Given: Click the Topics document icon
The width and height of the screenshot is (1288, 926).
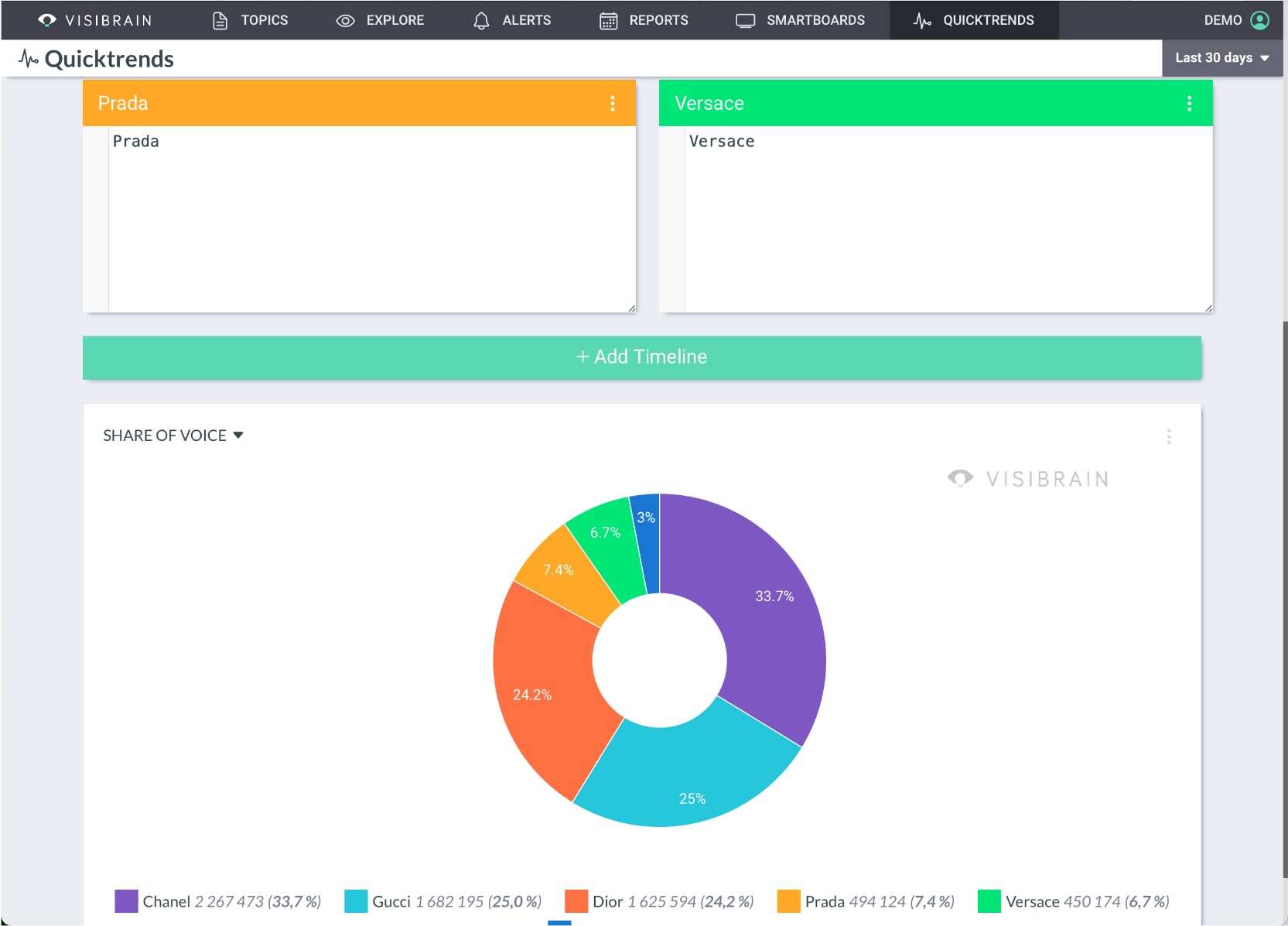Looking at the screenshot, I should [220, 21].
